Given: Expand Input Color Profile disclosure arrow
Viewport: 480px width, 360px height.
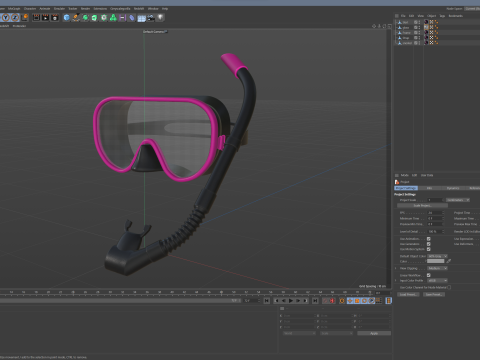Looking at the screenshot, I should [x=396, y=281].
